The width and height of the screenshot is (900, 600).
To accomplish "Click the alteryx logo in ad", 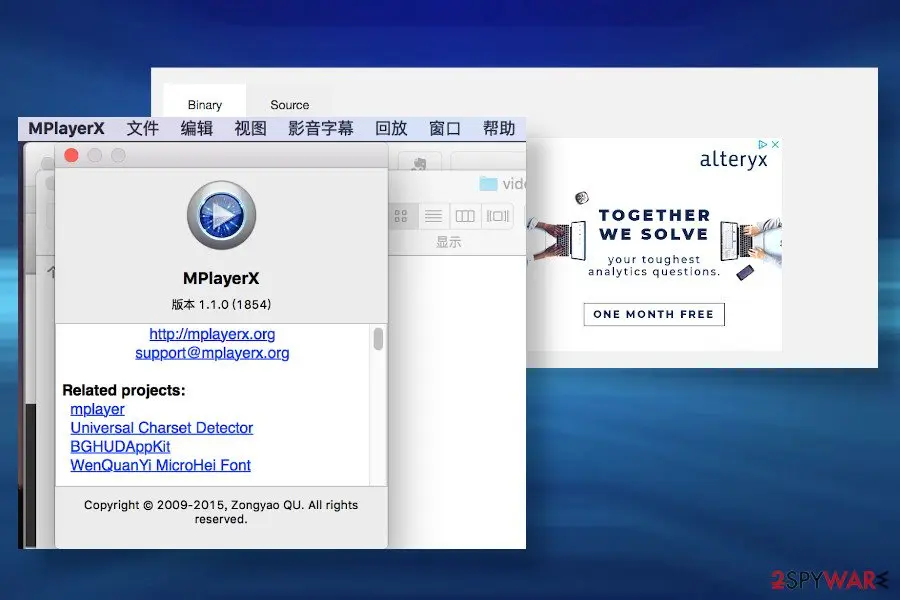I will pos(733,160).
